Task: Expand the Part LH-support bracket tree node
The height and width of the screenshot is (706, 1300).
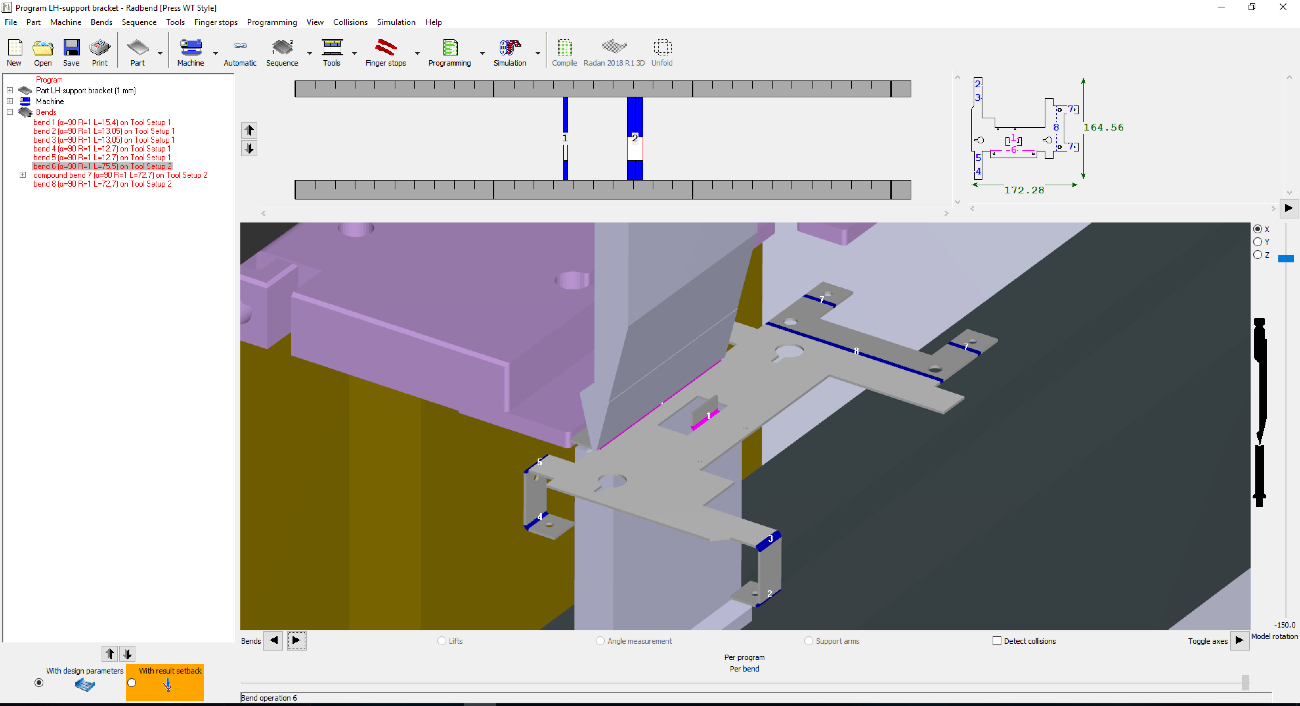Action: [x=10, y=90]
